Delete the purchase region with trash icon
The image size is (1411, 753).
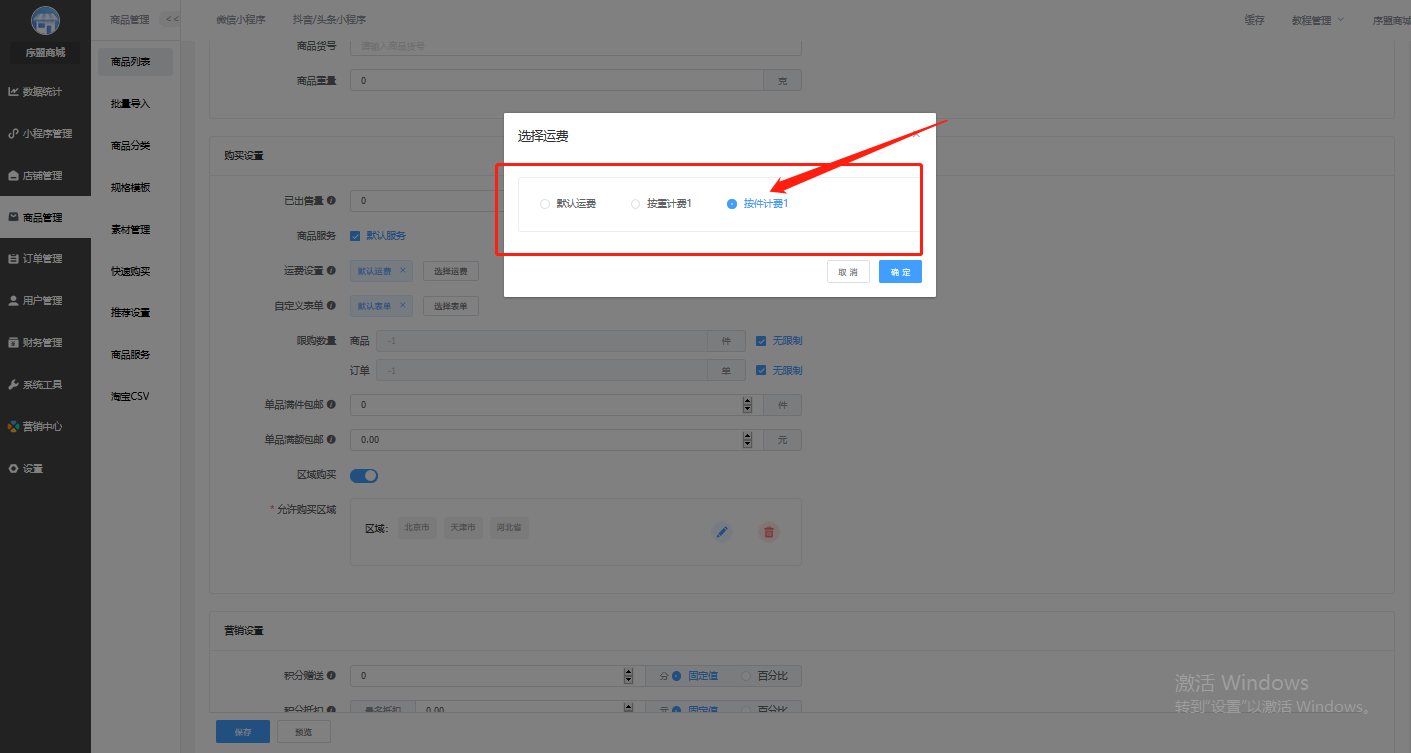click(769, 532)
